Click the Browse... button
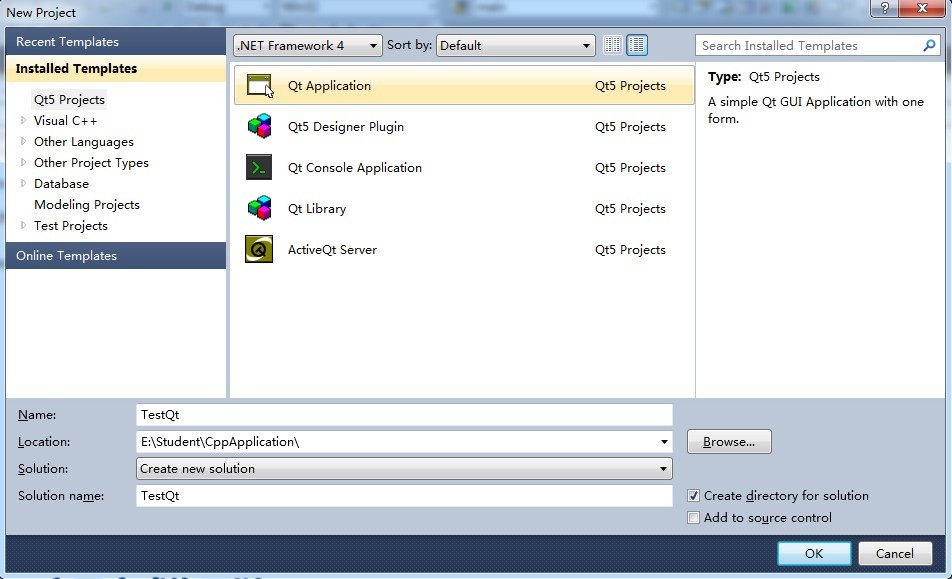The width and height of the screenshot is (952, 579). [729, 442]
